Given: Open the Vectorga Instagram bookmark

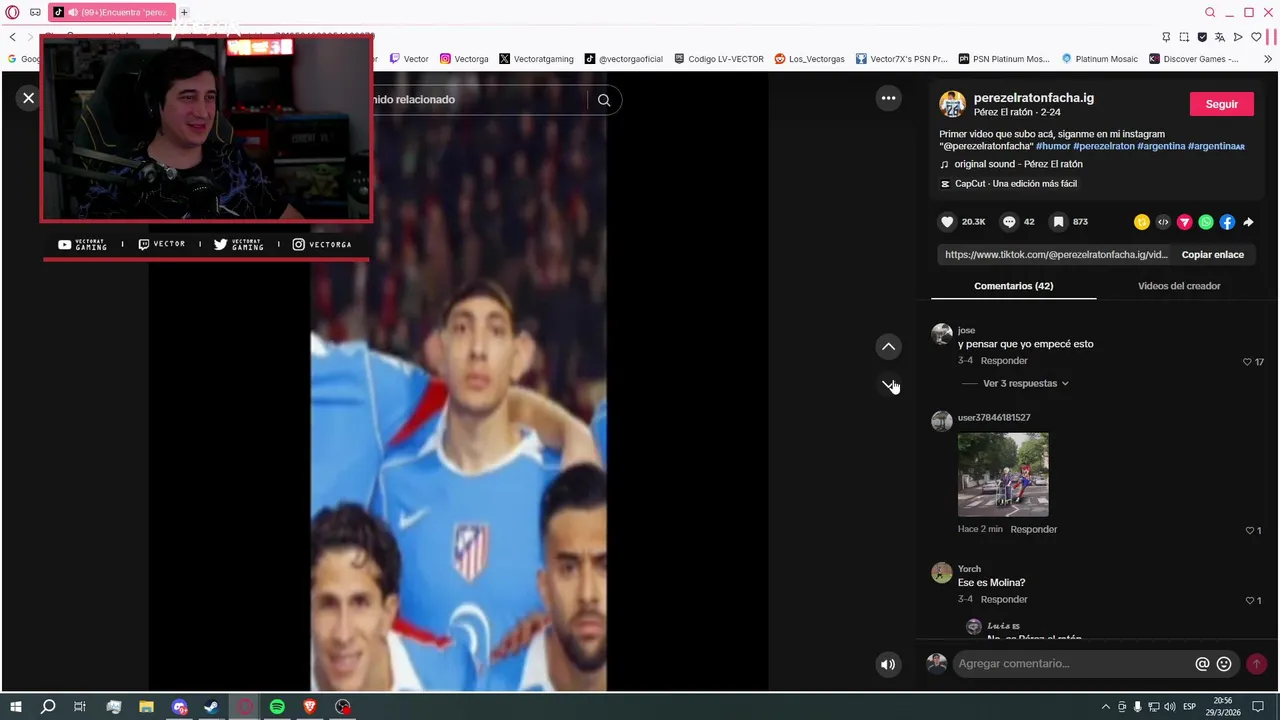Looking at the screenshot, I should coord(464,59).
